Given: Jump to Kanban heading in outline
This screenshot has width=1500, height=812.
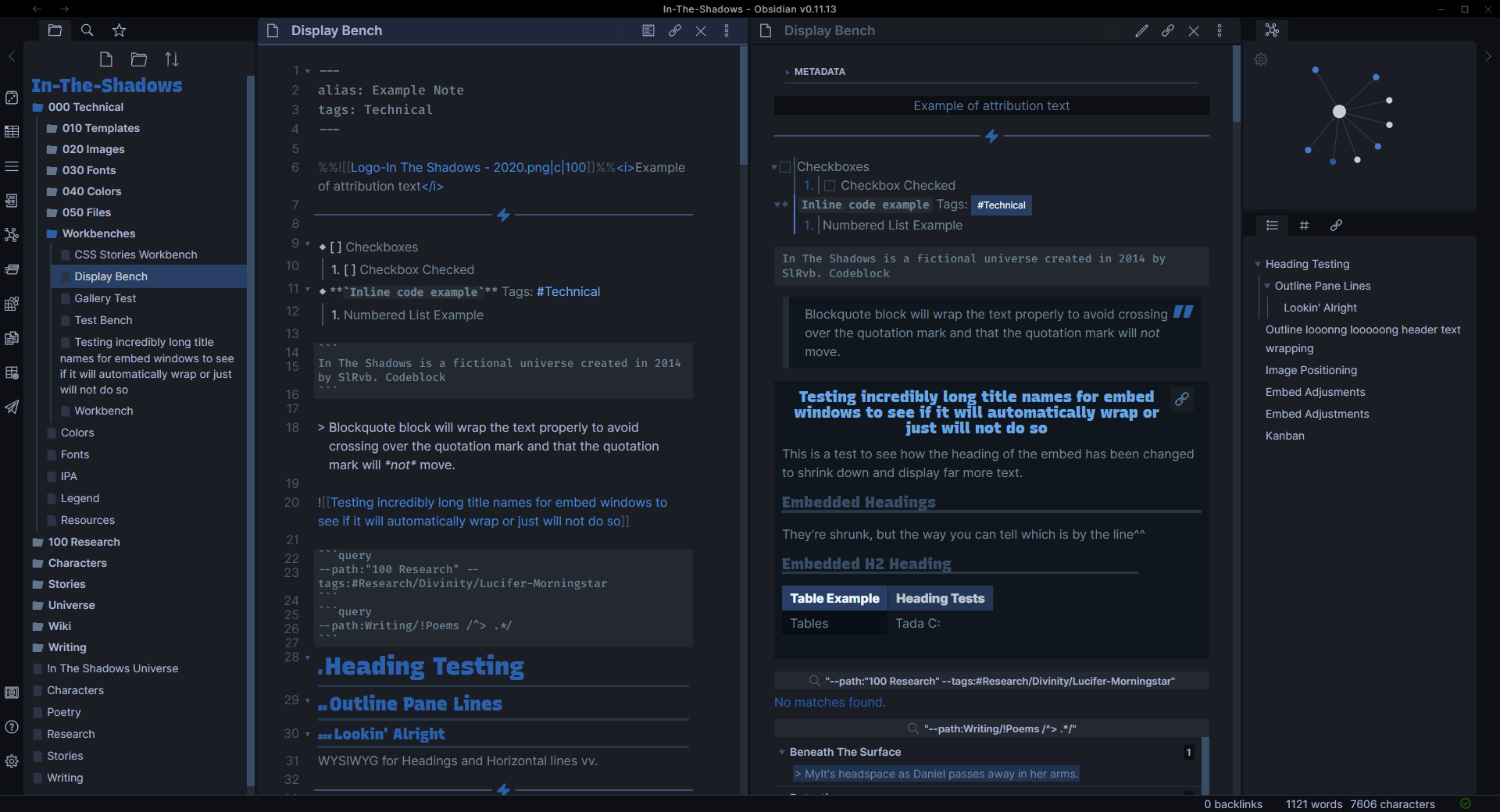Looking at the screenshot, I should point(1285,436).
